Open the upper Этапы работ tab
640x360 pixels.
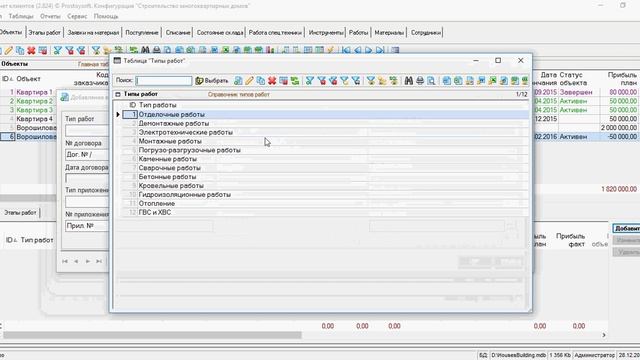tap(44, 32)
